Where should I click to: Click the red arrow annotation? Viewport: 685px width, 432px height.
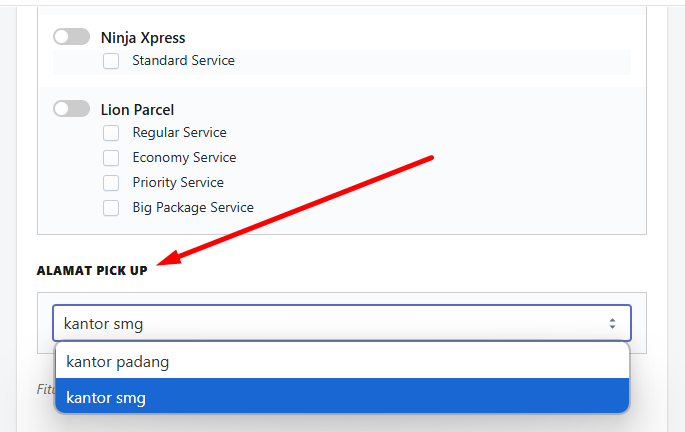pyautogui.click(x=295, y=210)
